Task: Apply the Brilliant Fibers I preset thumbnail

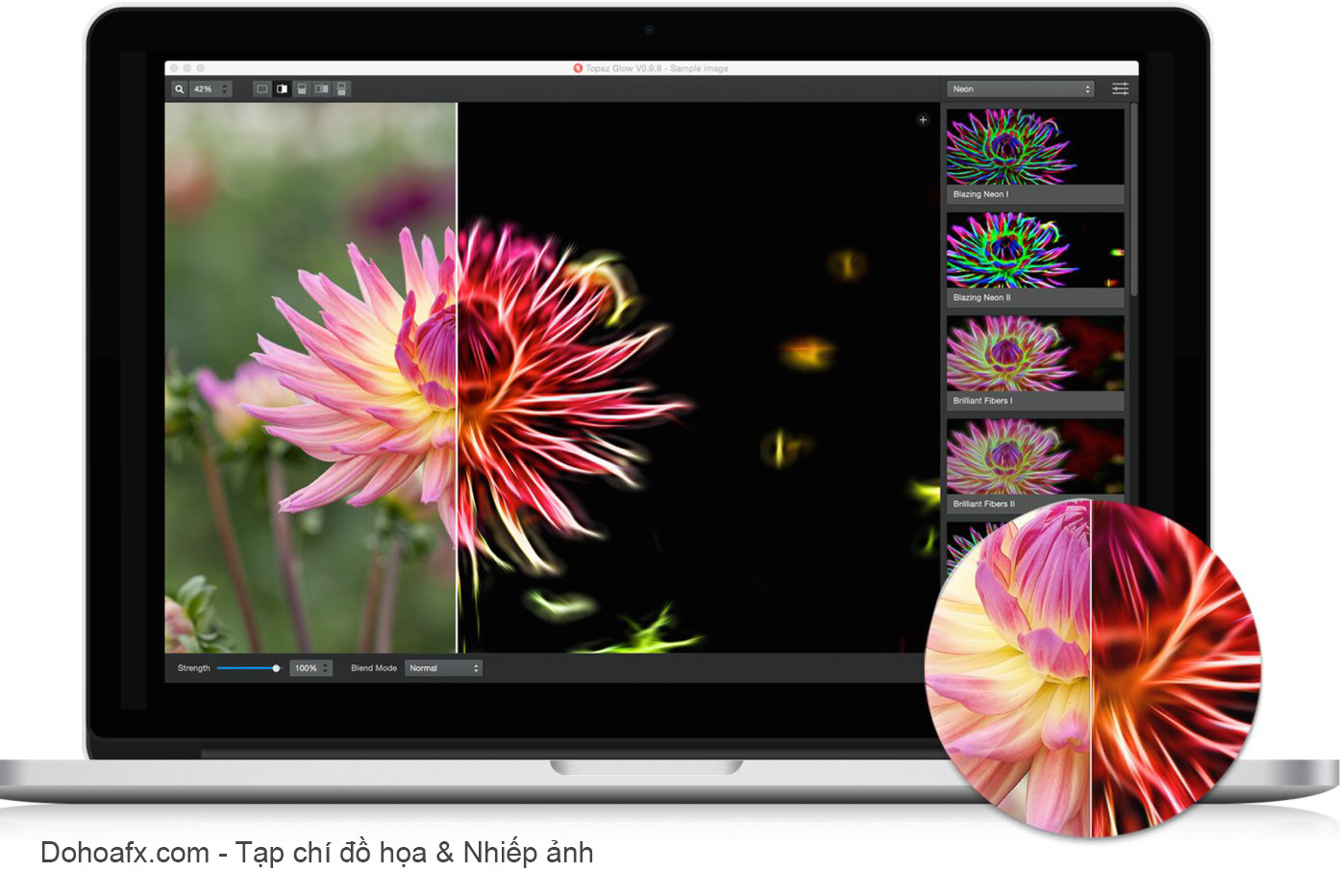Action: coord(1035,353)
